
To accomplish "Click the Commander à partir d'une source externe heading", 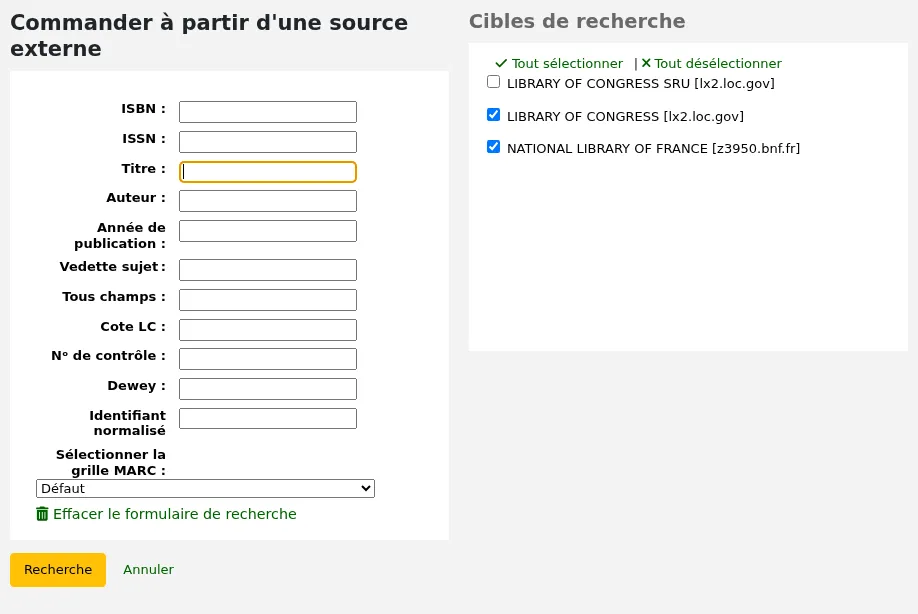I will 209,35.
